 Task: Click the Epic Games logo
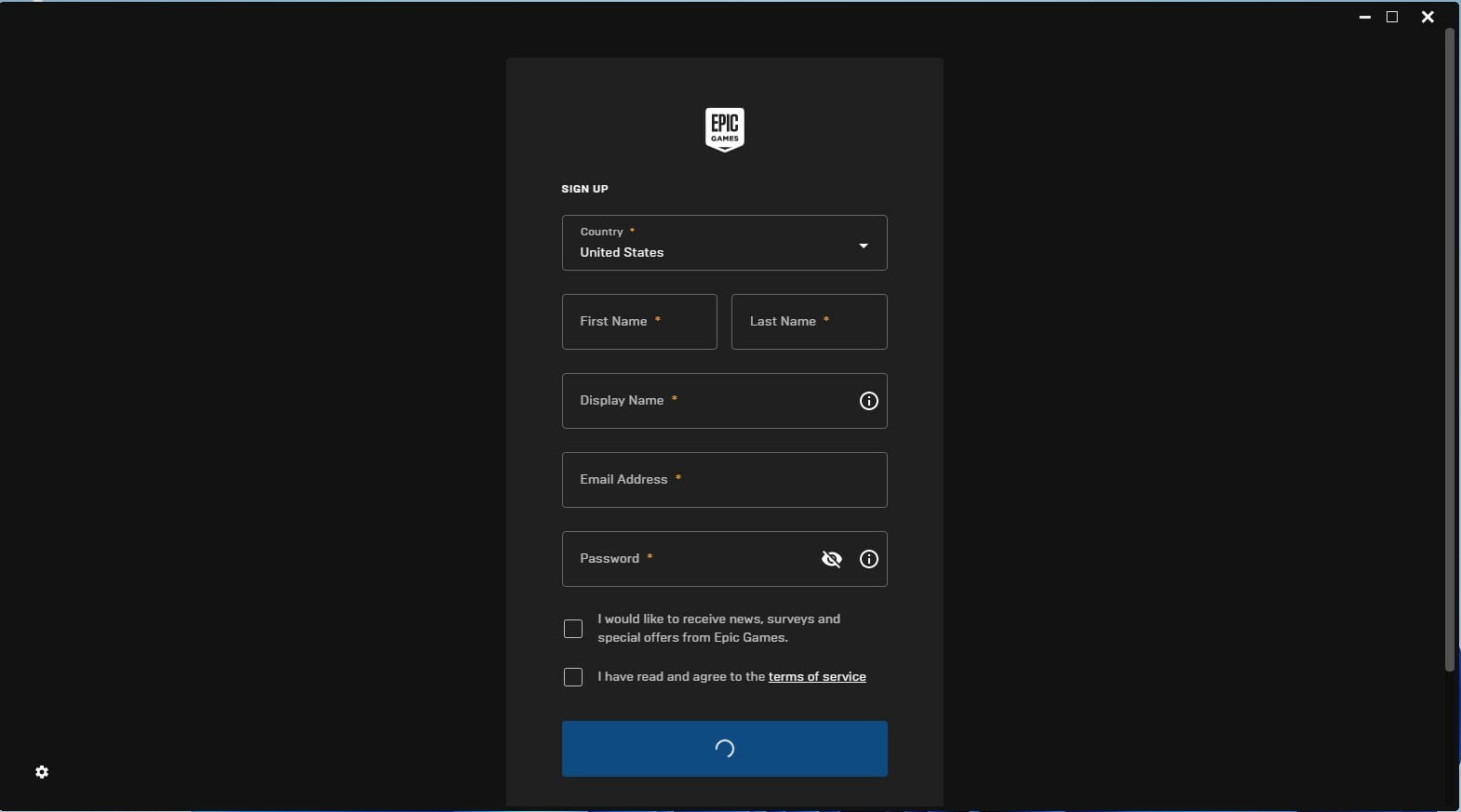click(x=724, y=129)
